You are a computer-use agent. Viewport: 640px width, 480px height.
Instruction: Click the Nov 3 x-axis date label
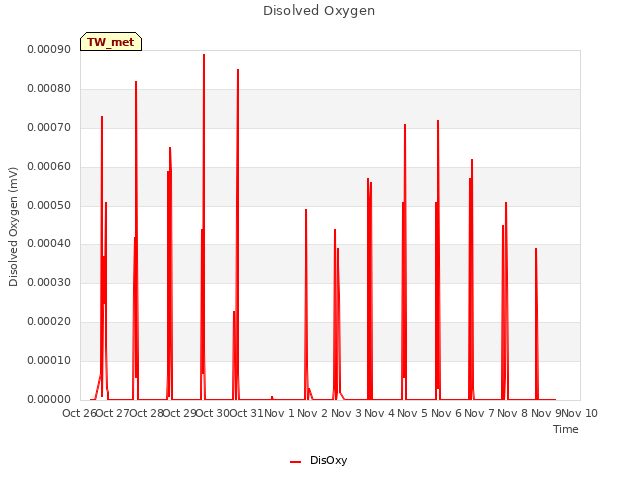346,413
